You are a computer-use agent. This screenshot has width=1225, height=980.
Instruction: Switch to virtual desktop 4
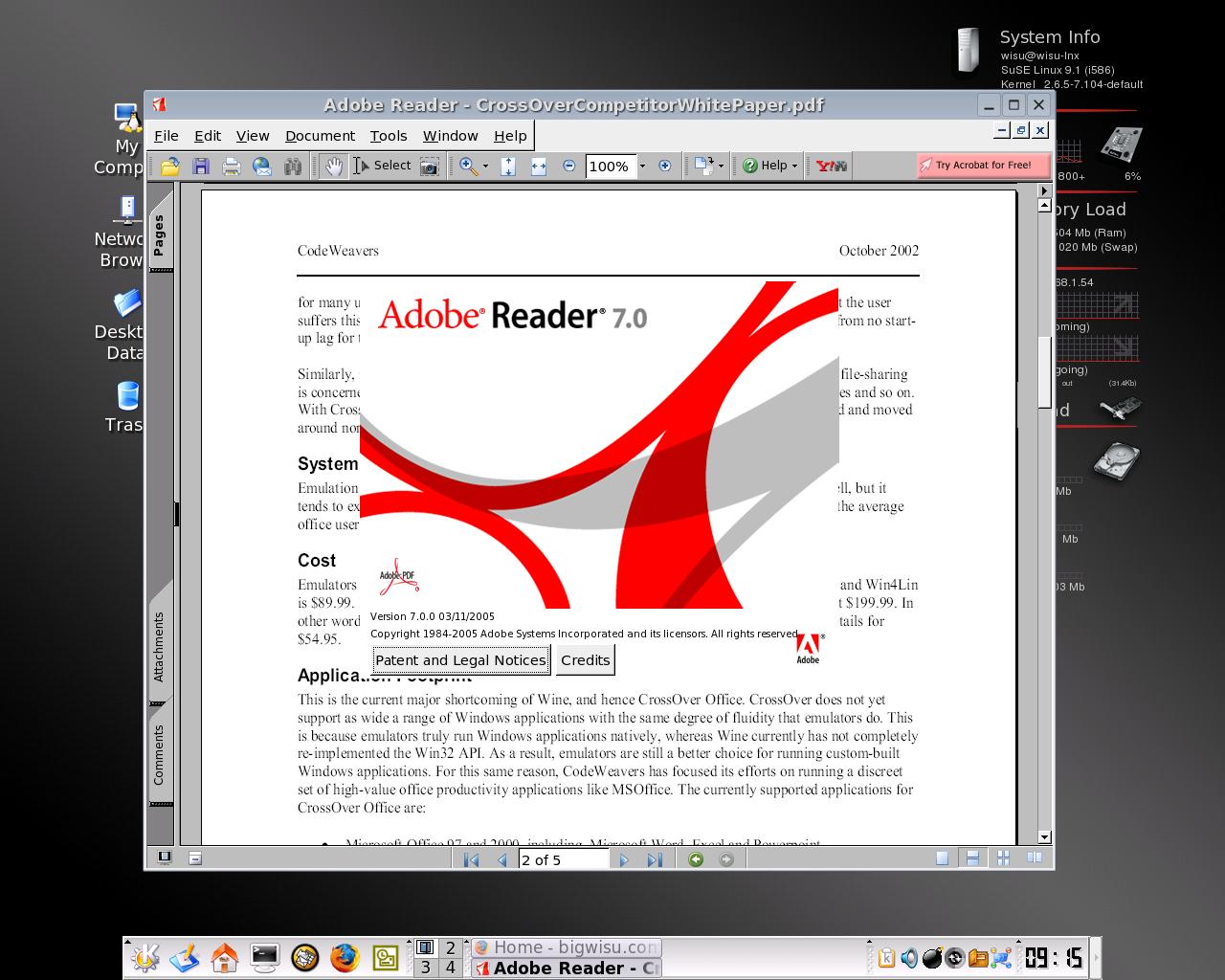450,968
